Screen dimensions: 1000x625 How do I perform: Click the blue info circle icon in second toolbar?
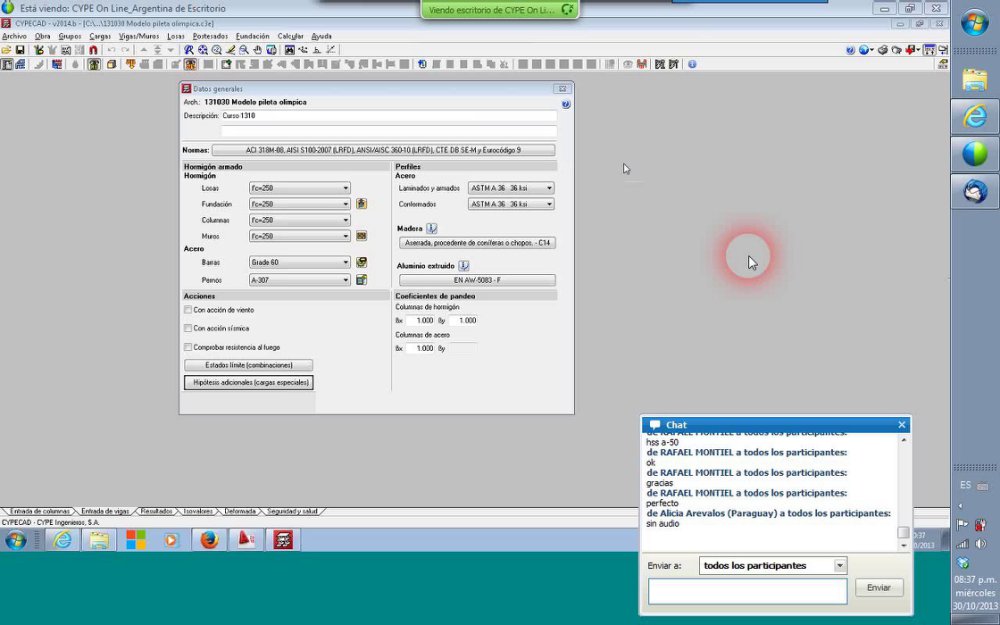[x=692, y=64]
